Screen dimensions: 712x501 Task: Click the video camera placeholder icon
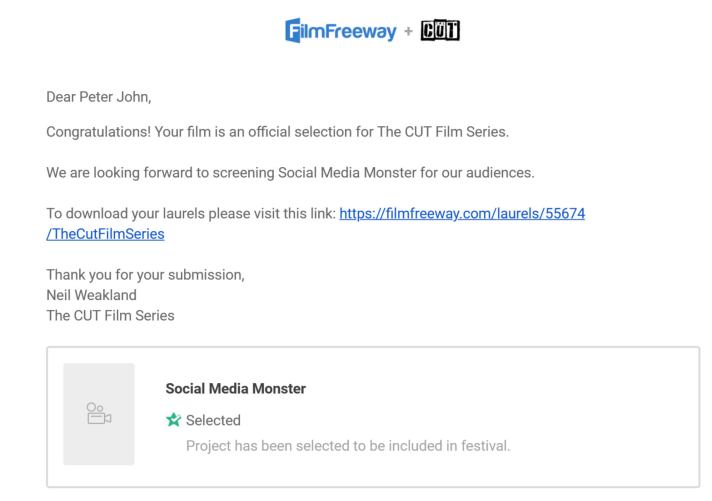(98, 413)
